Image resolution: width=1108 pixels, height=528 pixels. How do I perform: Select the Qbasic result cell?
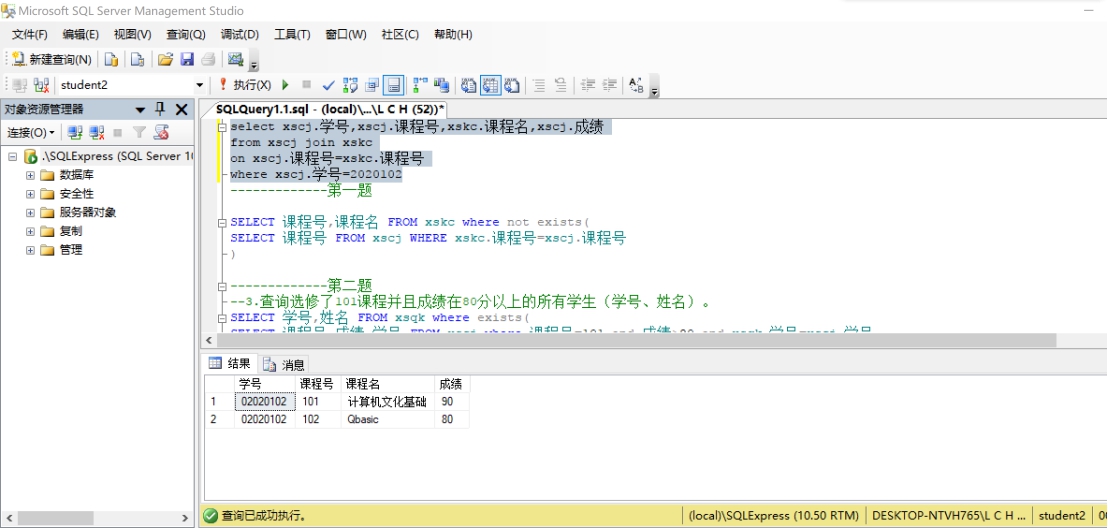coord(387,419)
